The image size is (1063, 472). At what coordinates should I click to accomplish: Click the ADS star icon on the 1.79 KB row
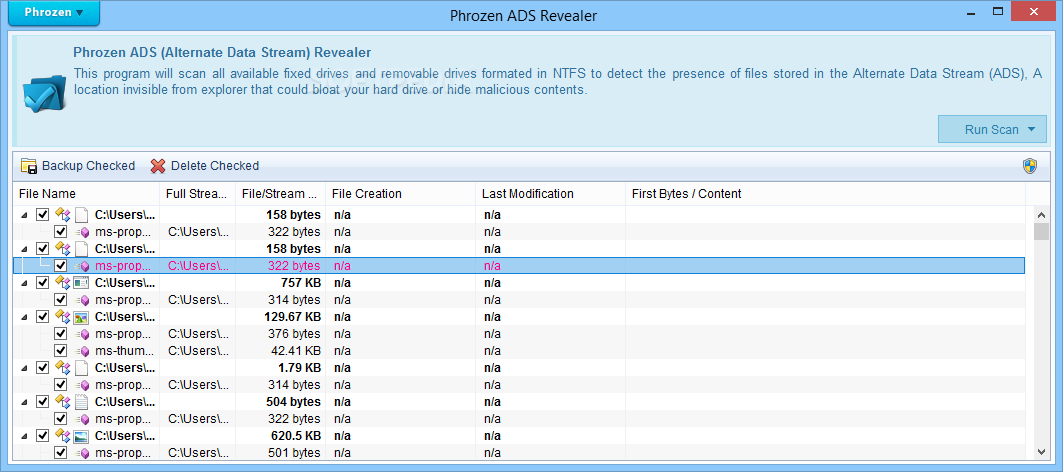click(x=63, y=368)
